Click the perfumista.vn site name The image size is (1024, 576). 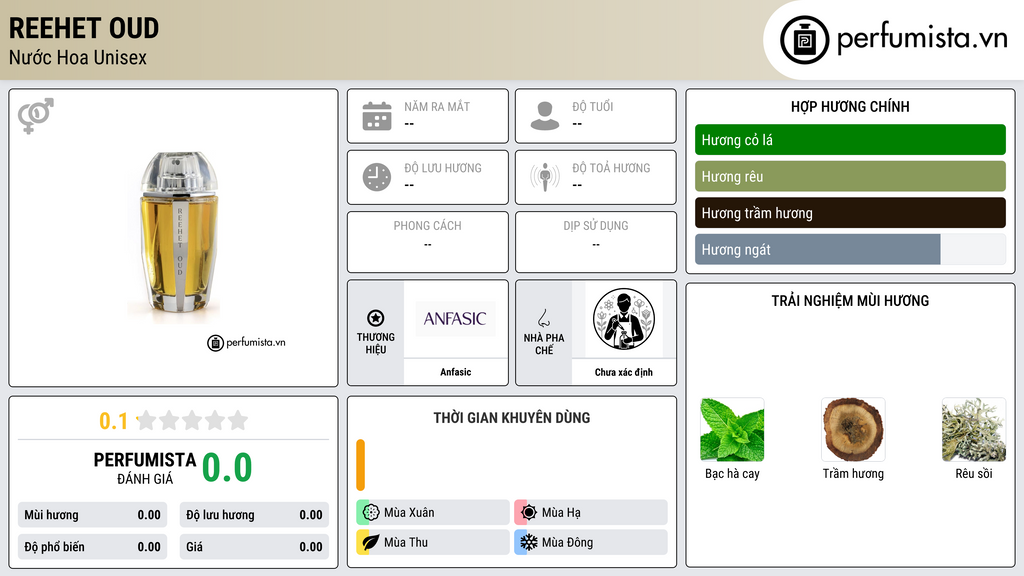click(922, 39)
